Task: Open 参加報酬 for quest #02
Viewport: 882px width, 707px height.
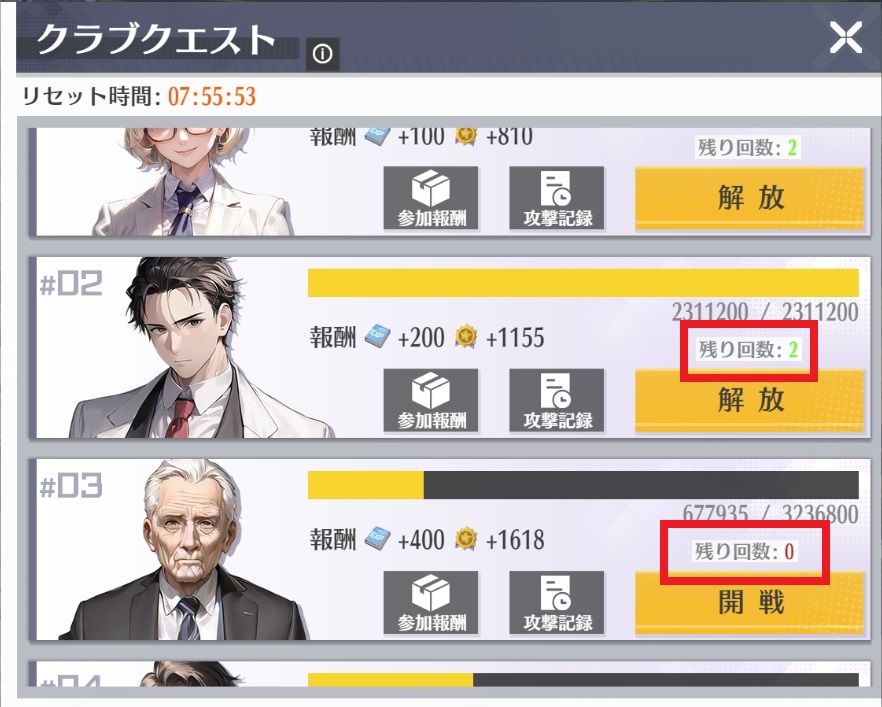Action: [431, 400]
